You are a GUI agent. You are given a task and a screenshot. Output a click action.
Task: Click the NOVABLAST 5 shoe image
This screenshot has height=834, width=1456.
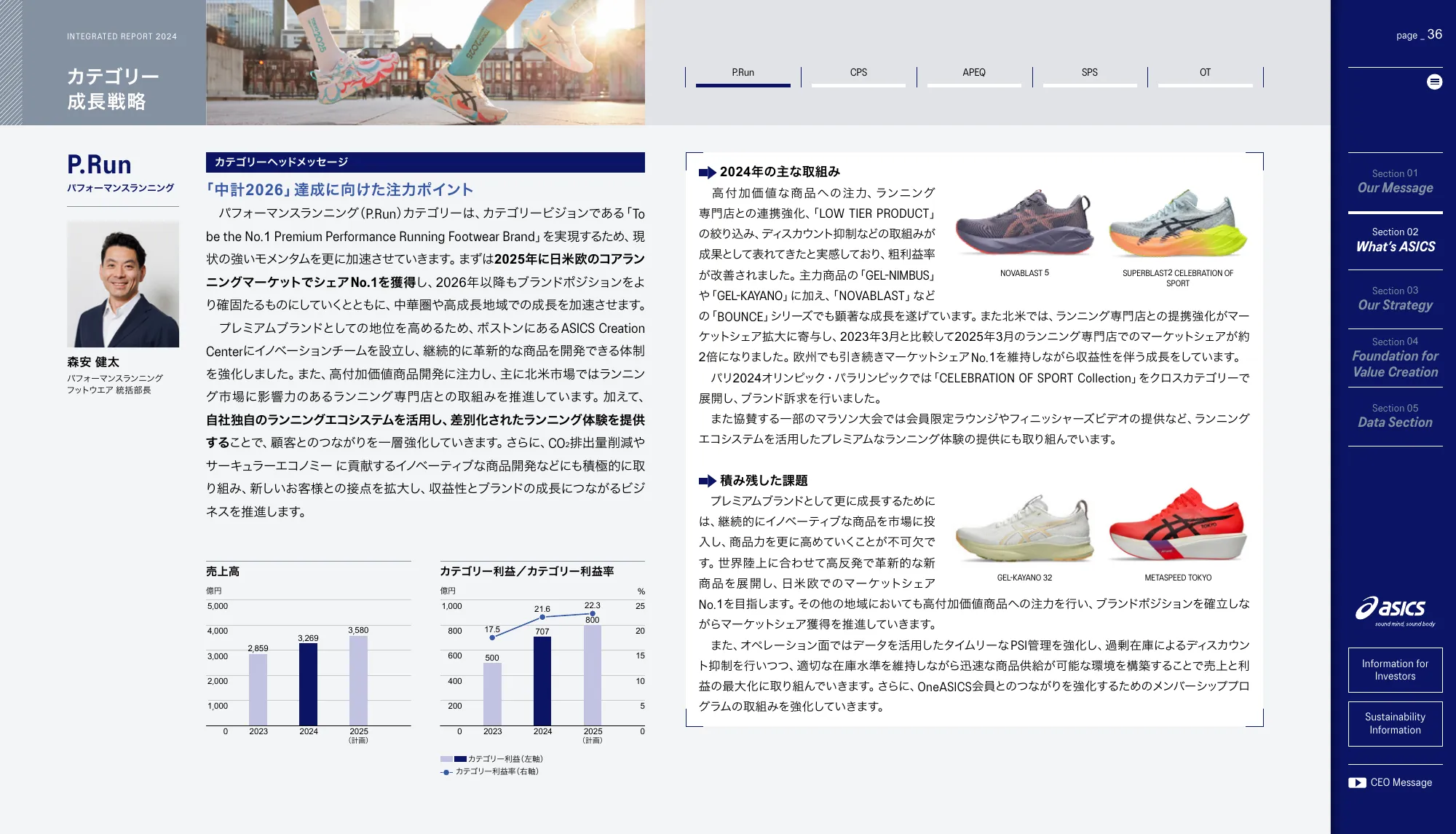(x=1024, y=225)
